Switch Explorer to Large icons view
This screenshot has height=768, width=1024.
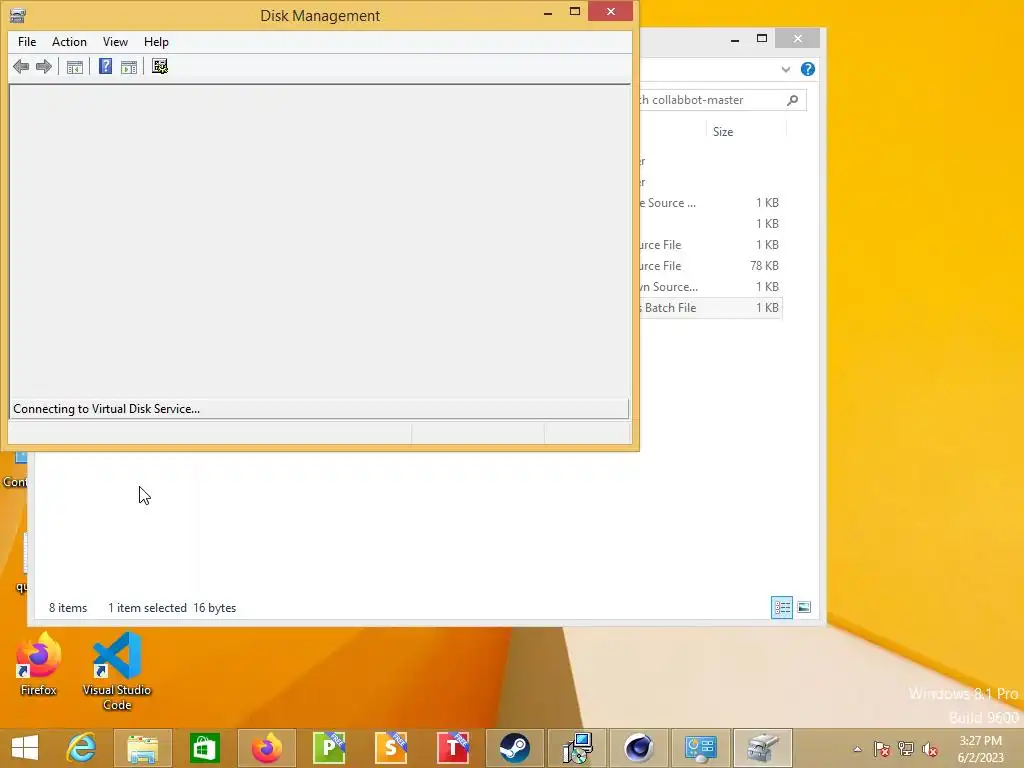(805, 607)
